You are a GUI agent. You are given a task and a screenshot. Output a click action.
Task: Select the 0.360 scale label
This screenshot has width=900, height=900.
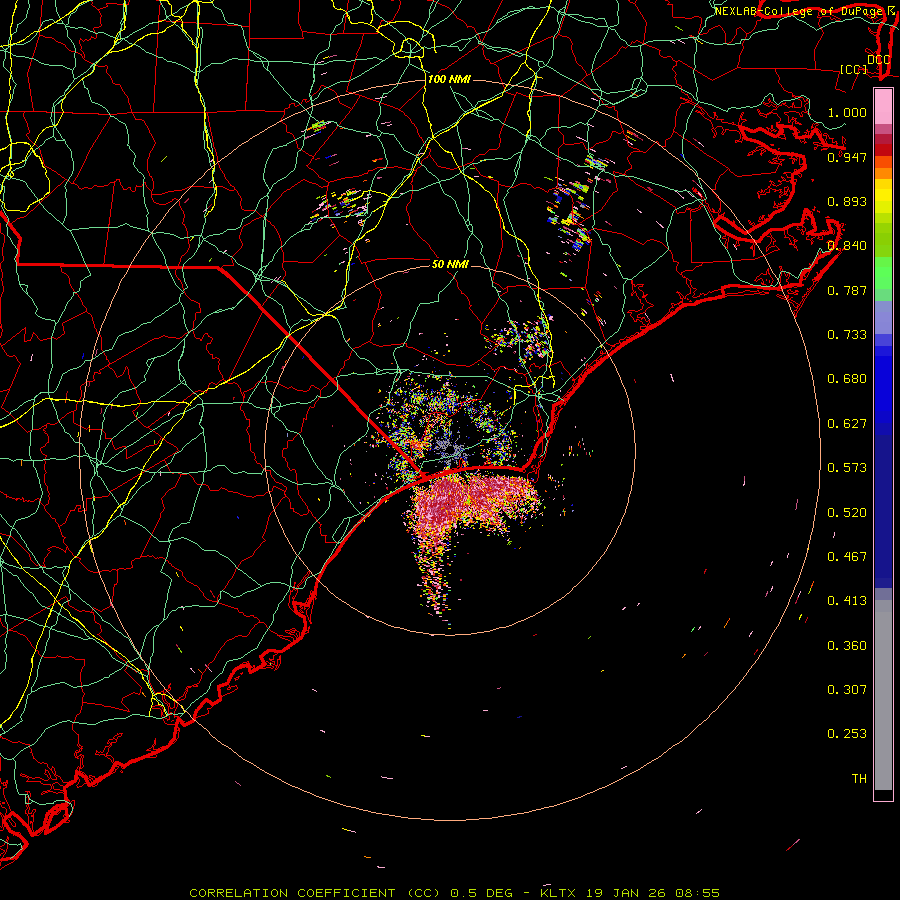click(847, 646)
